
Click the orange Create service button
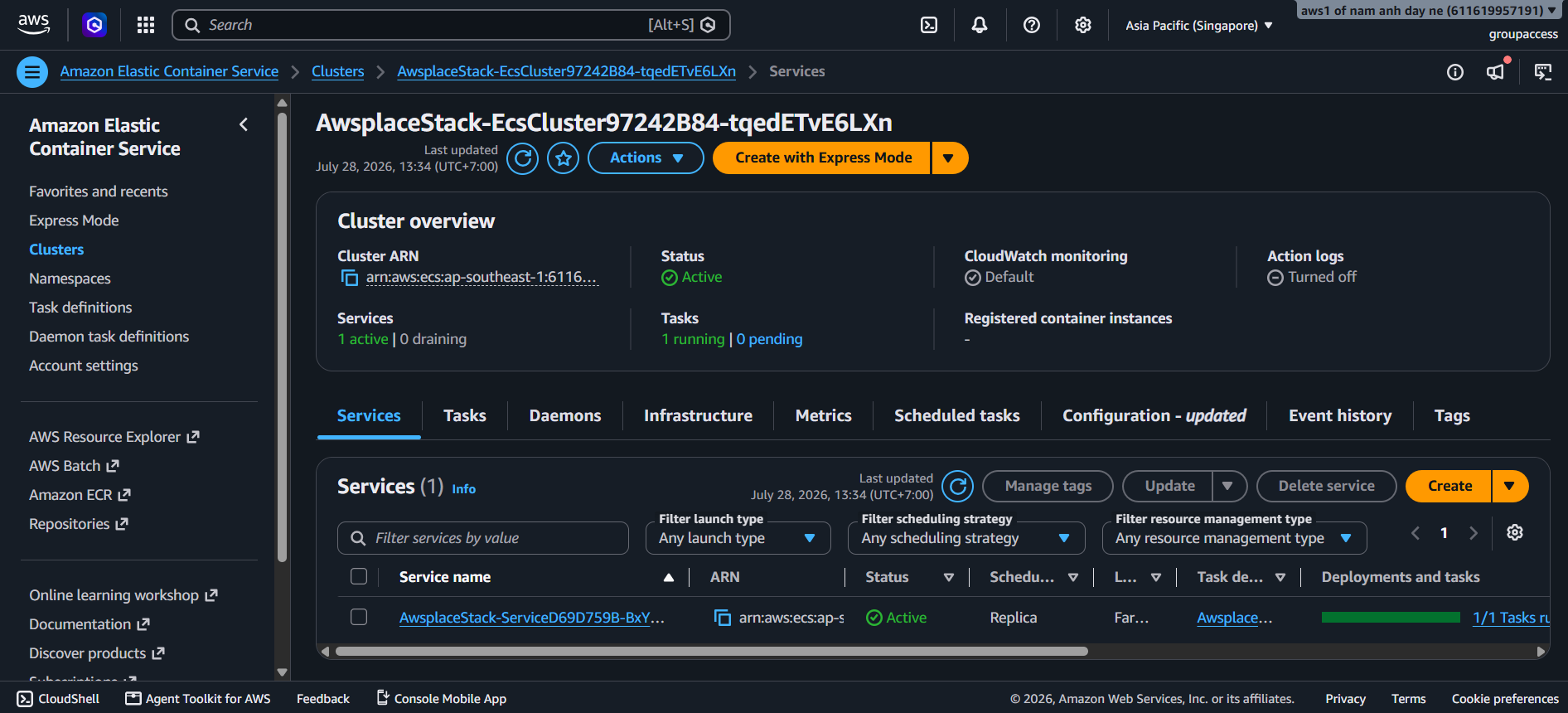coord(1449,486)
